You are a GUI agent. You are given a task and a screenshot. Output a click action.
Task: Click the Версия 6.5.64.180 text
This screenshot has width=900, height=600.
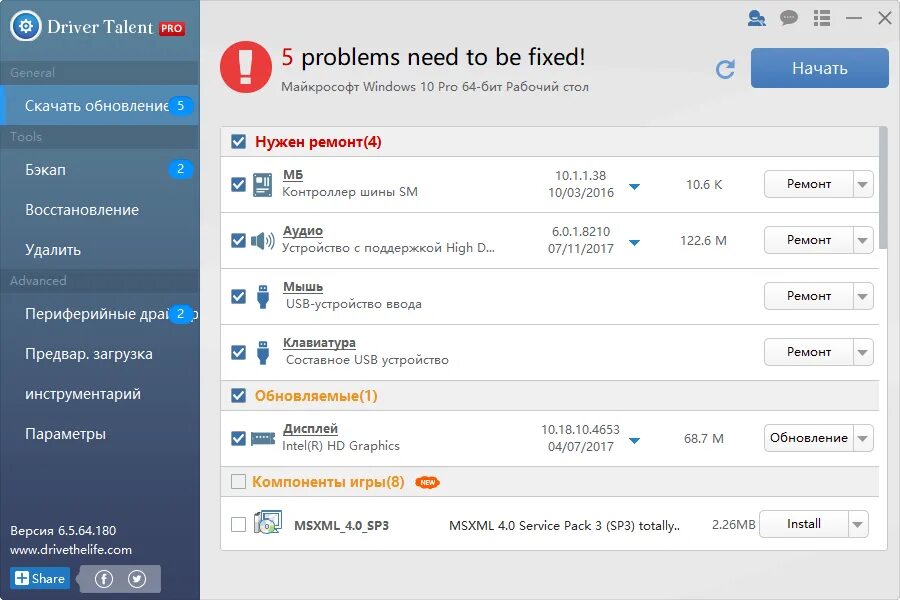(63, 531)
